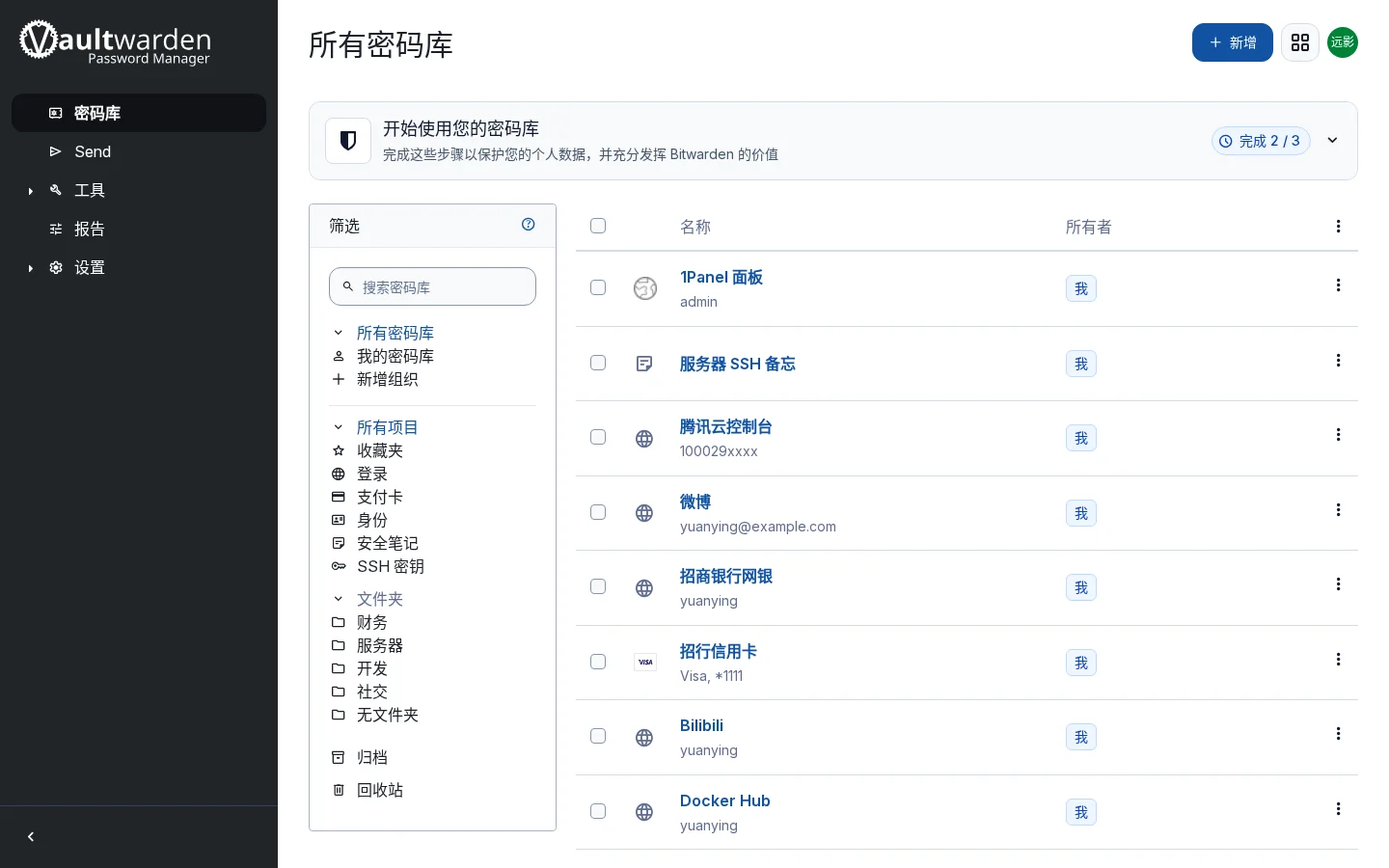Collapse the 所有密码库 filter group
Image resolution: width=1389 pixels, height=868 pixels.
(339, 333)
